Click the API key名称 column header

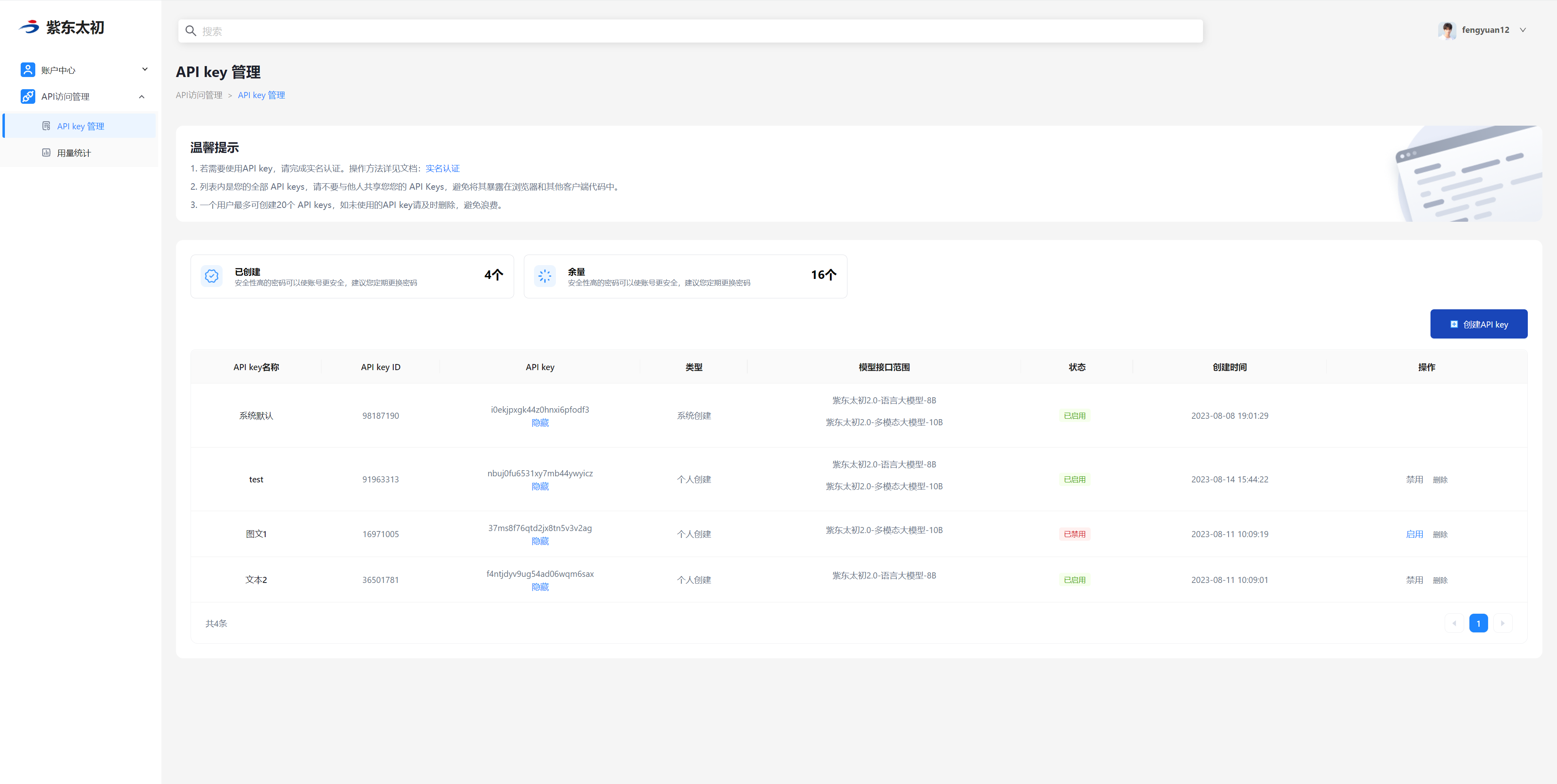(256, 368)
